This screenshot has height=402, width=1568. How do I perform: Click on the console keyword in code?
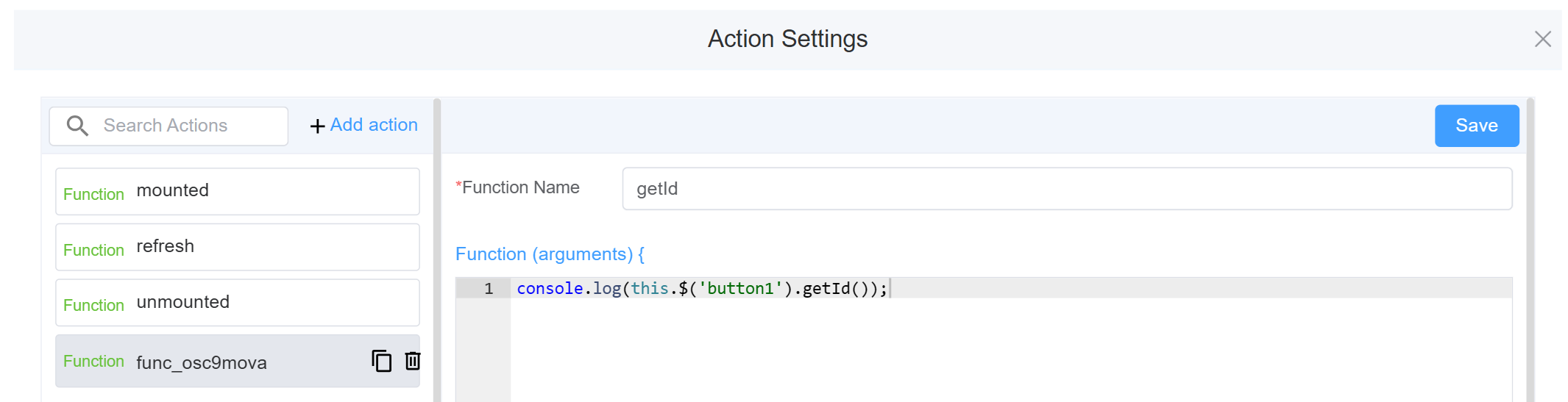[x=549, y=289]
